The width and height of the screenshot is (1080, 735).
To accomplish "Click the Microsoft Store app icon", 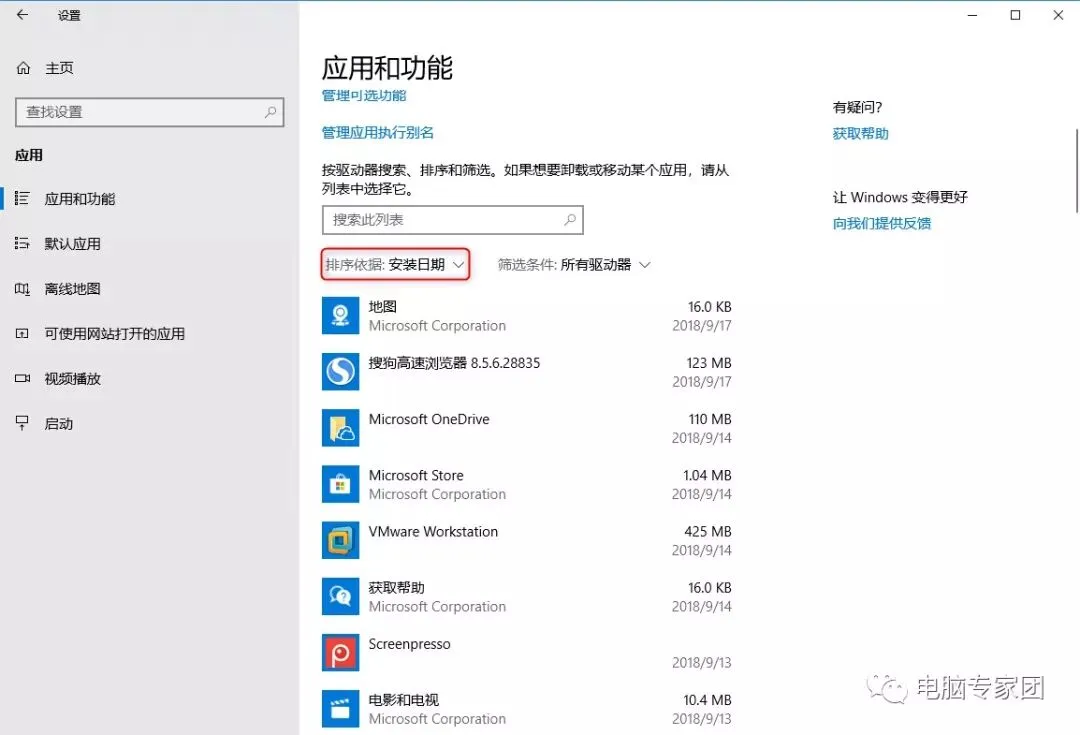I will (x=340, y=484).
